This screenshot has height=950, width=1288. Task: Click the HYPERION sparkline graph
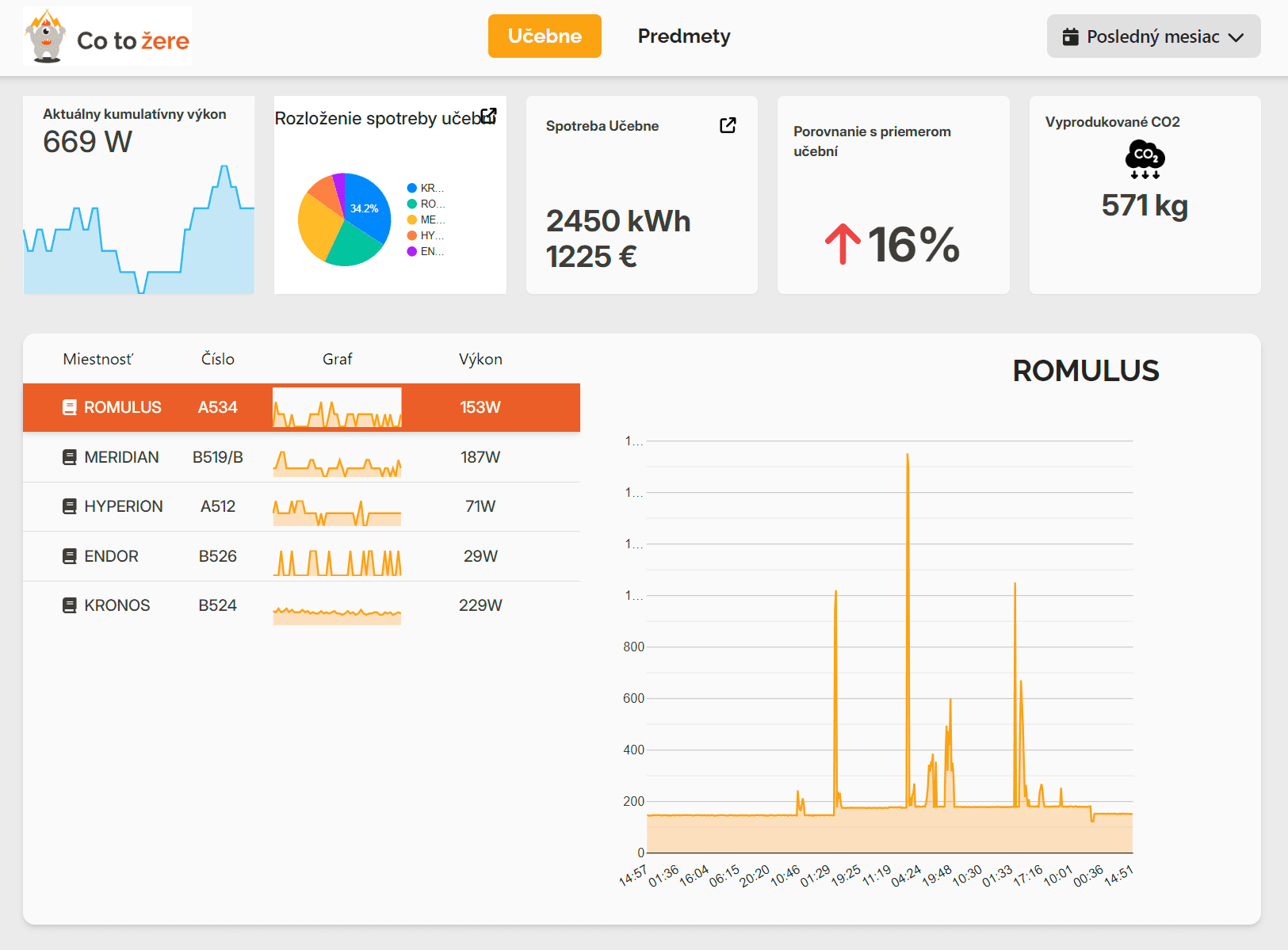(337, 513)
